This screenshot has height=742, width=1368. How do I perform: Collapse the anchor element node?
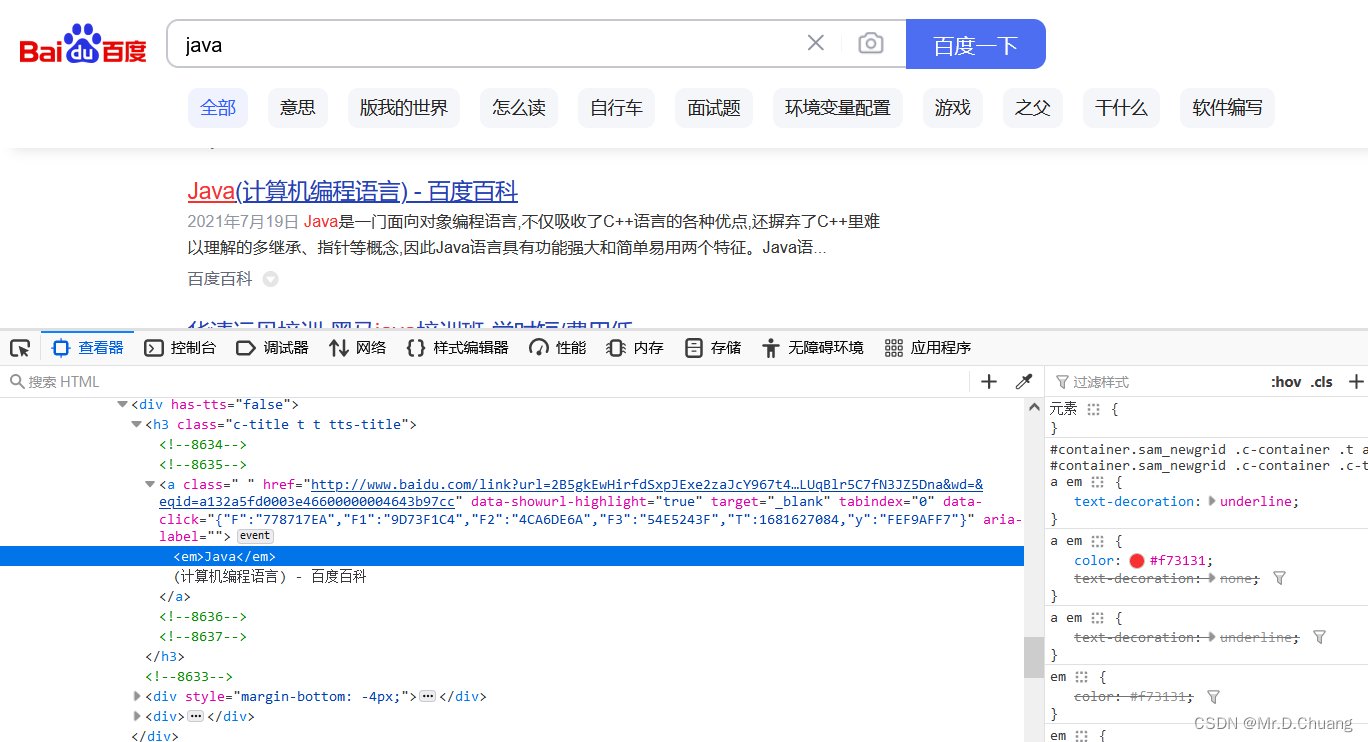(150, 484)
